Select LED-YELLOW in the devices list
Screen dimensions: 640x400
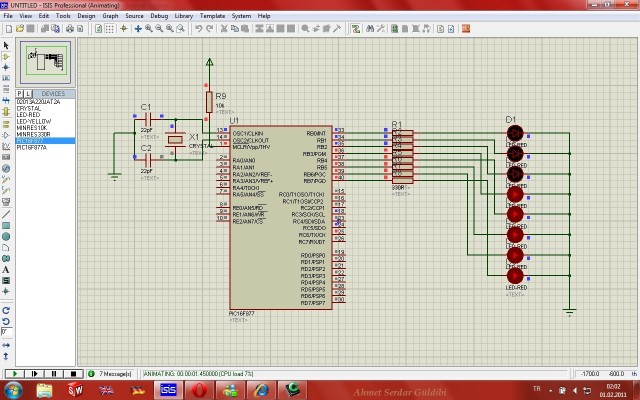click(33, 121)
